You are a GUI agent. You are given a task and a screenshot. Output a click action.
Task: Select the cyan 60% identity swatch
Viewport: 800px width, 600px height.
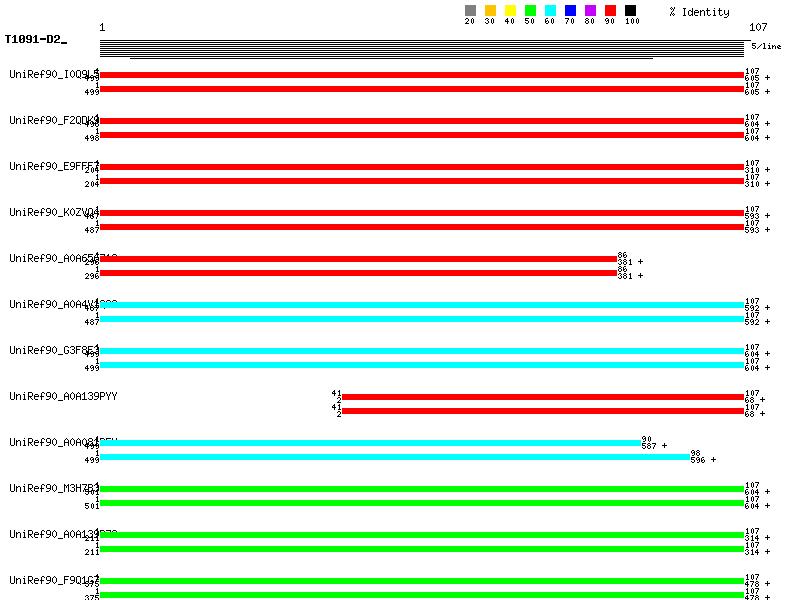tap(550, 11)
